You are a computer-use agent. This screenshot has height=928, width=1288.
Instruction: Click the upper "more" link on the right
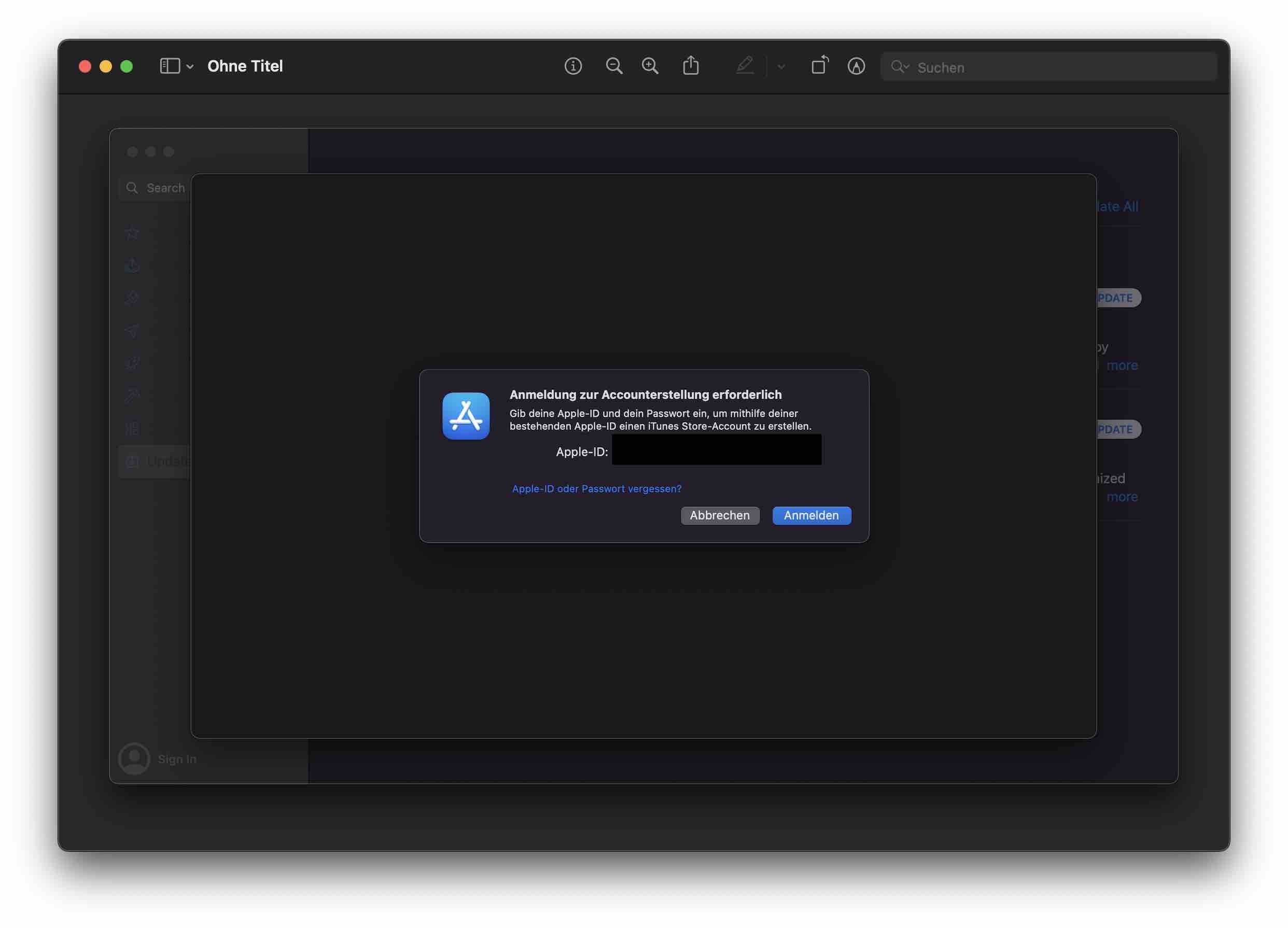[1122, 365]
